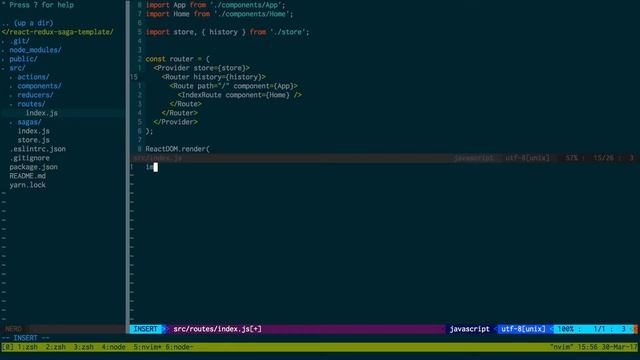Click the 57% indicator in upper statusline
Image resolution: width=640 pixels, height=360 pixels.
[571, 158]
